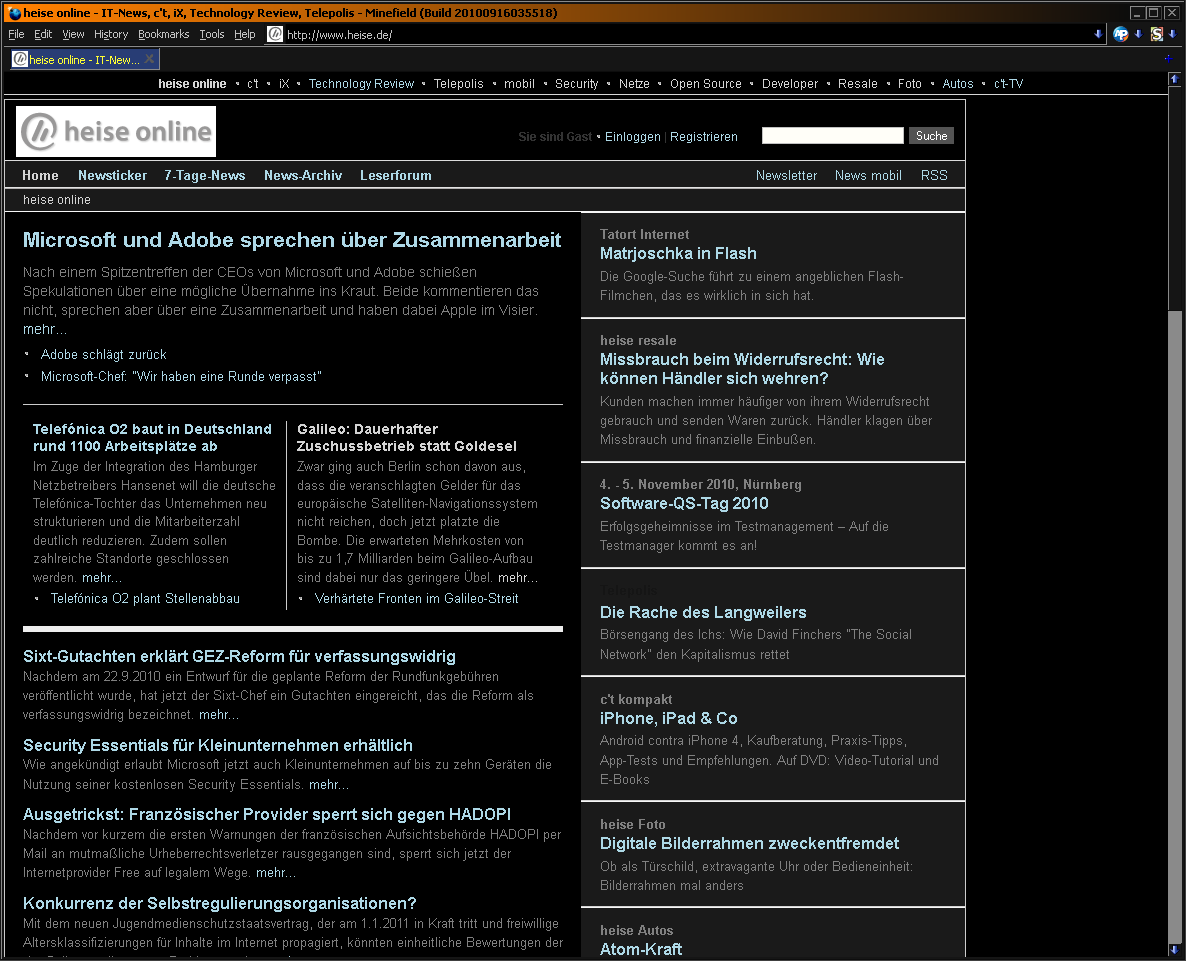This screenshot has width=1186, height=961.
Task: Click the Newsletter link
Action: coord(786,175)
